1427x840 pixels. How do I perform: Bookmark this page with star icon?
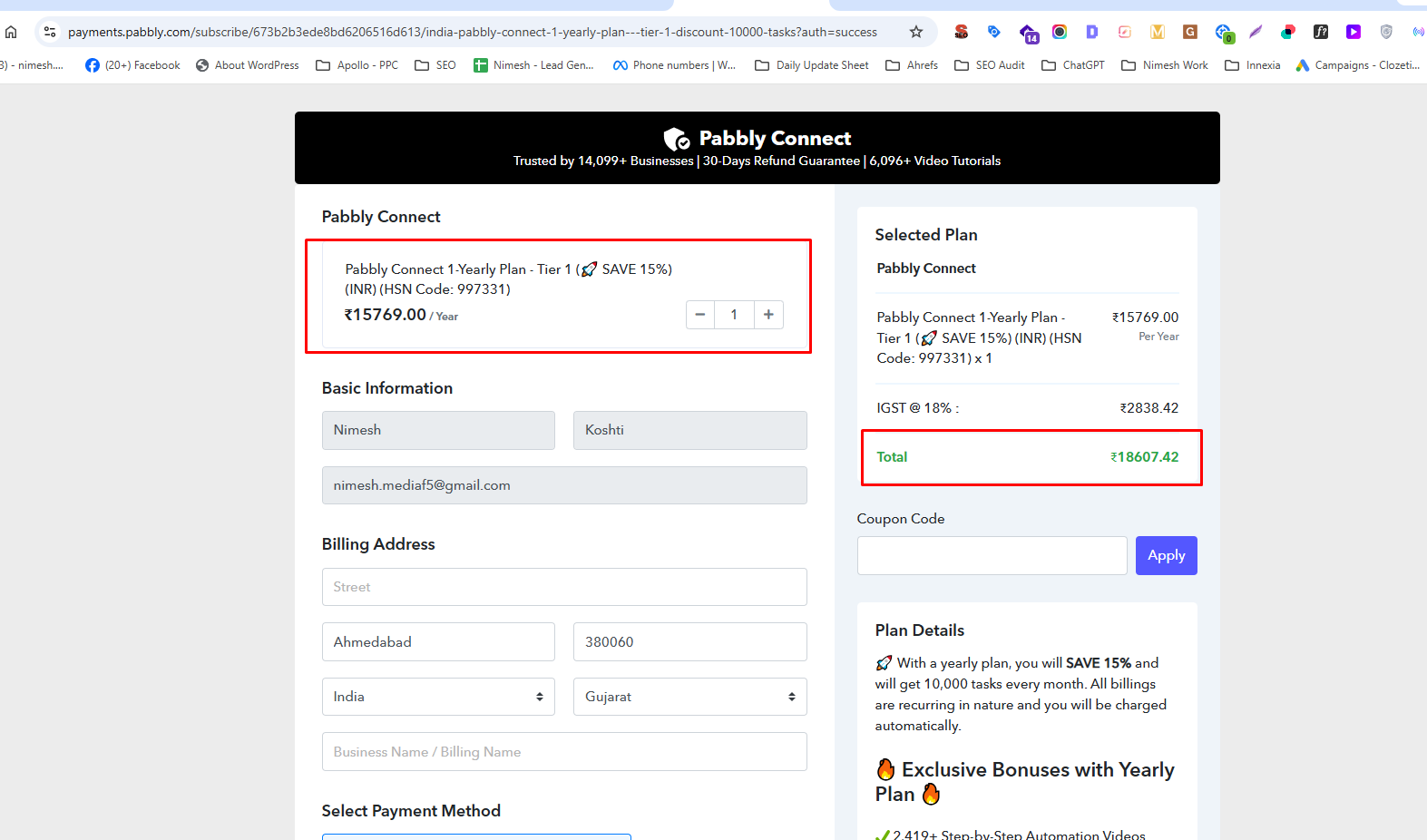pyautogui.click(x=916, y=32)
